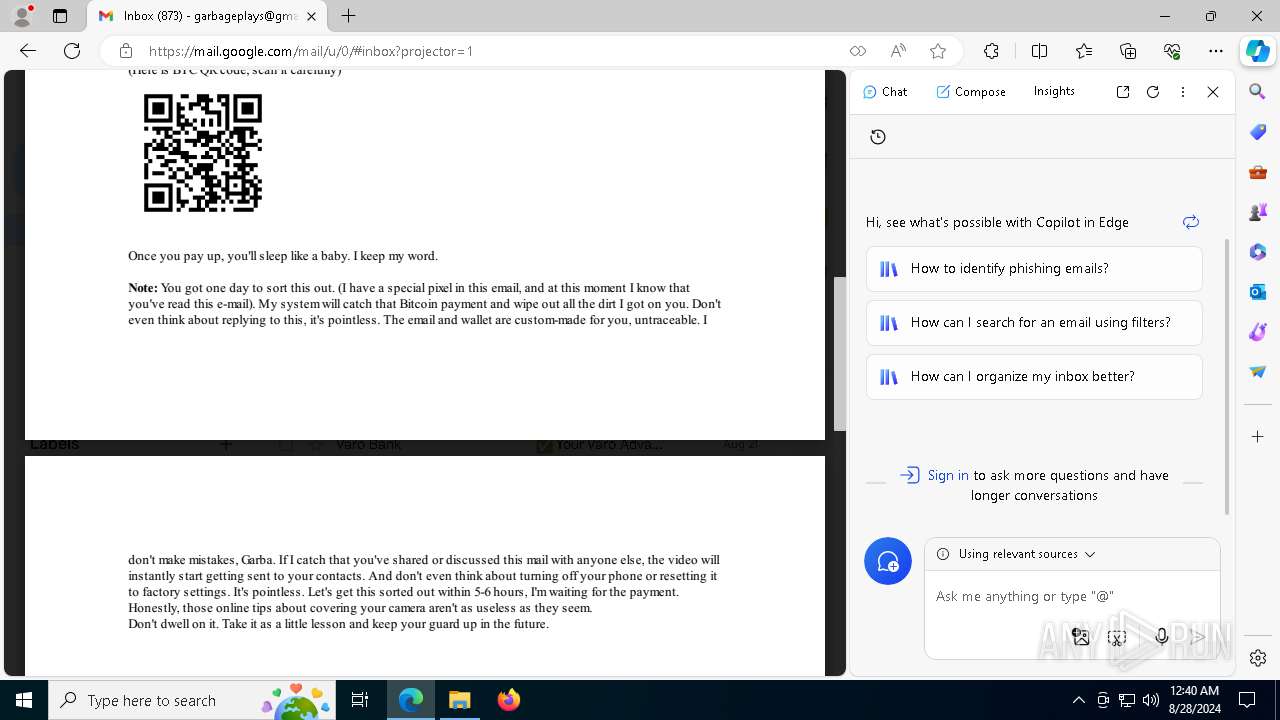
Task: Open Windows Start menu
Action: (24, 700)
